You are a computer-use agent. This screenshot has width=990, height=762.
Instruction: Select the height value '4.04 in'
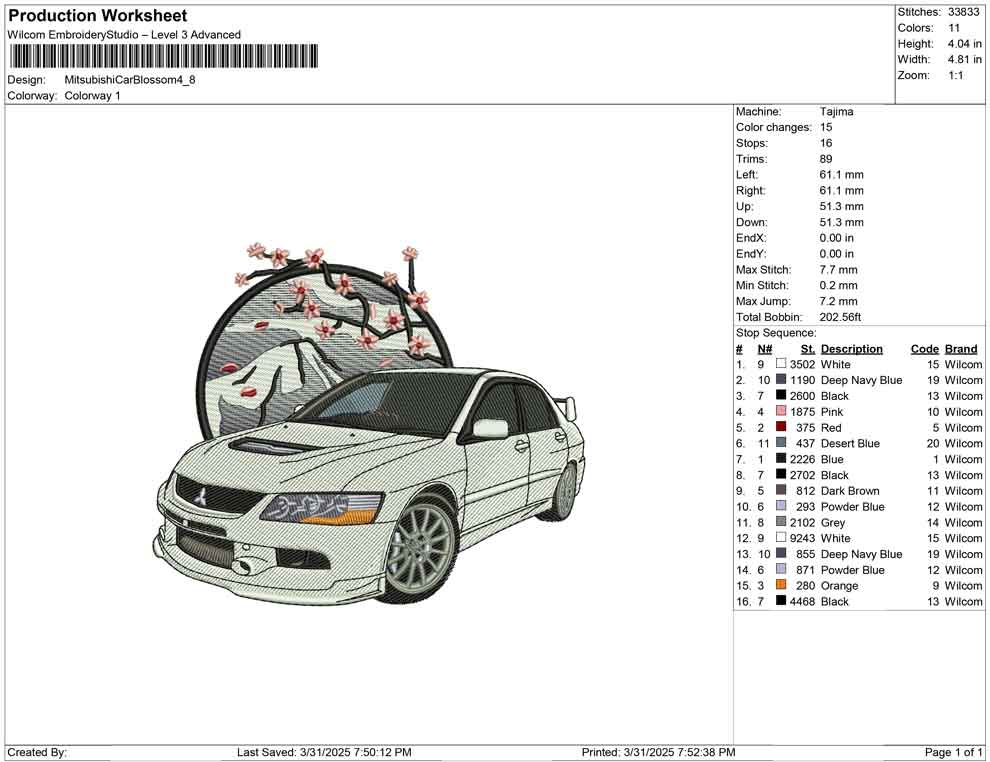pos(964,44)
